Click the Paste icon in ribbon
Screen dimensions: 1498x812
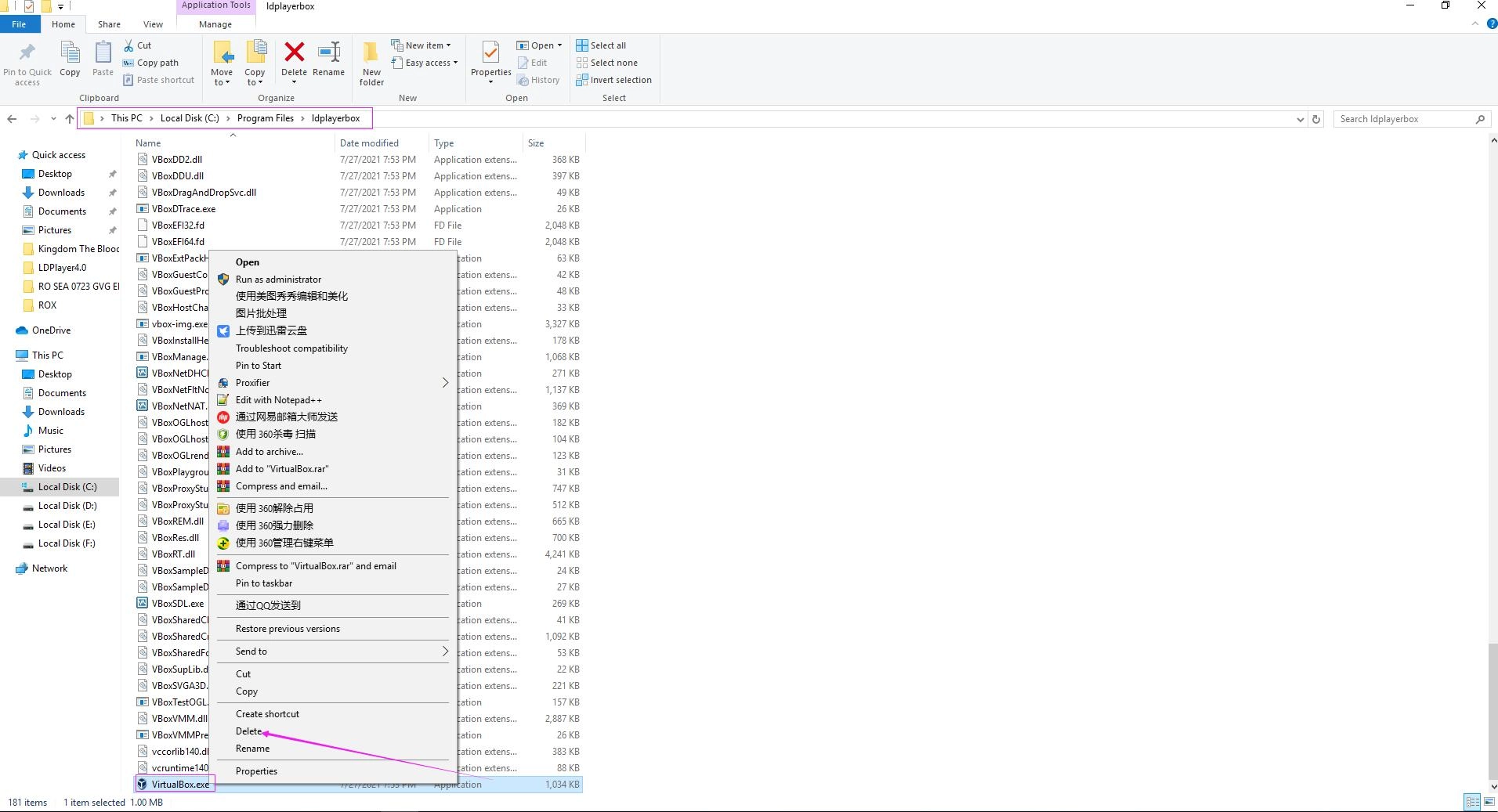pos(103,52)
